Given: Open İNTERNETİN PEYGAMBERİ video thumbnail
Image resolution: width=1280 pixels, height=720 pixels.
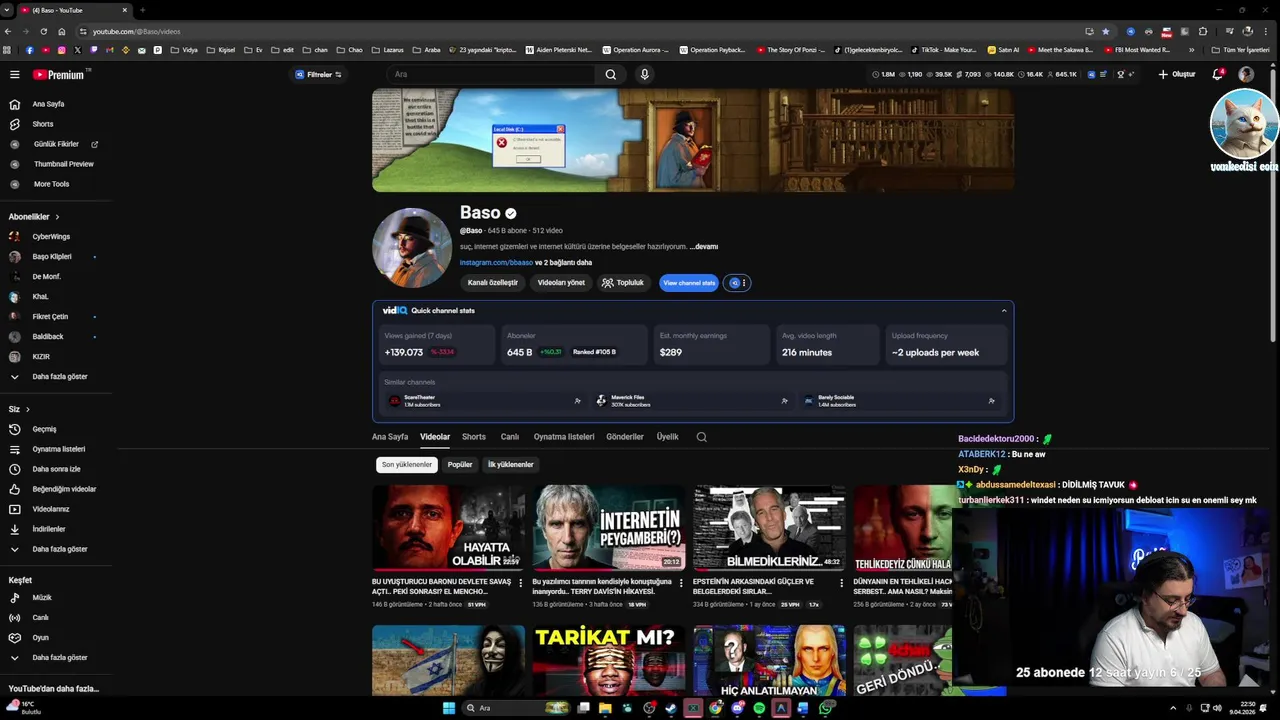Looking at the screenshot, I should coord(609,528).
